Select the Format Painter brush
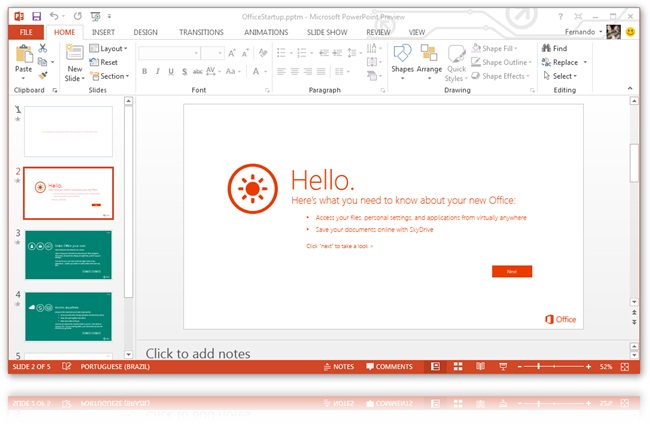Screen dimensions: 650x424 tap(43, 75)
